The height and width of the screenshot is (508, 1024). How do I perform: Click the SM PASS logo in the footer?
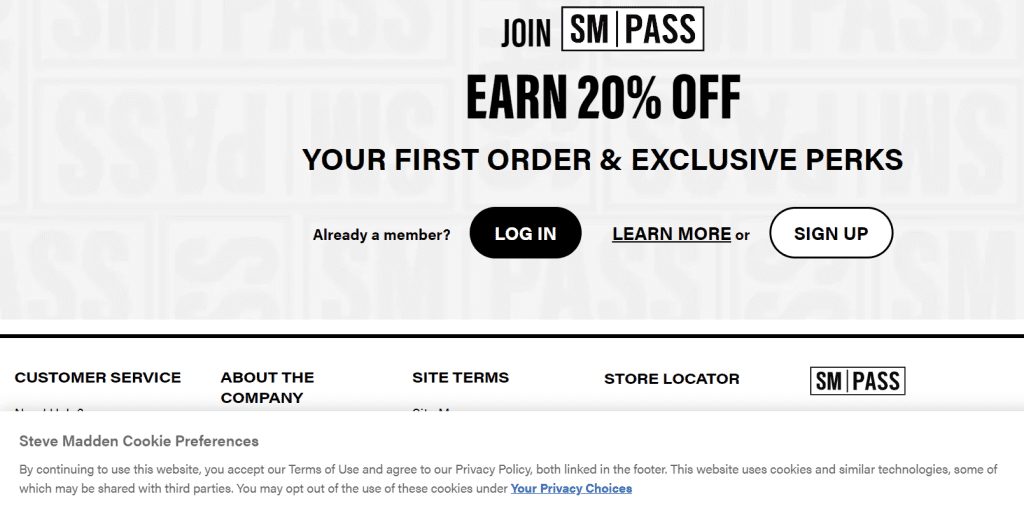857,380
